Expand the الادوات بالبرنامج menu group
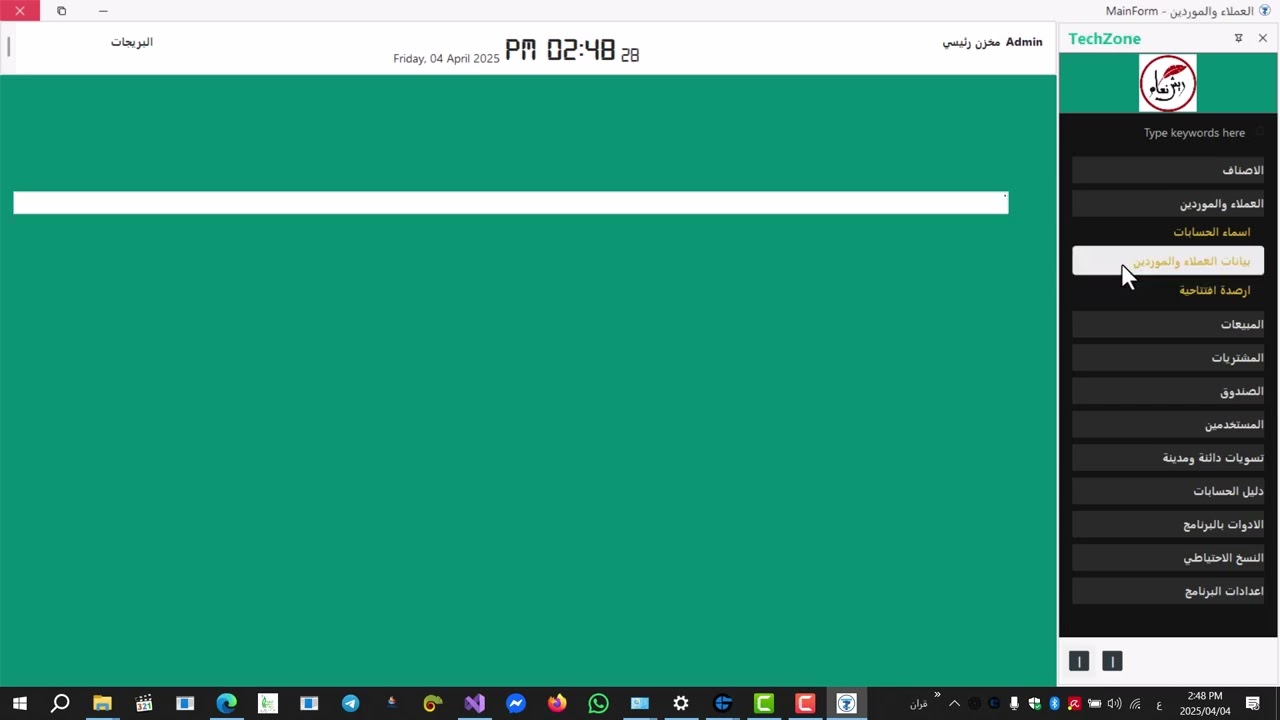This screenshot has width=1280, height=720. click(x=1168, y=524)
